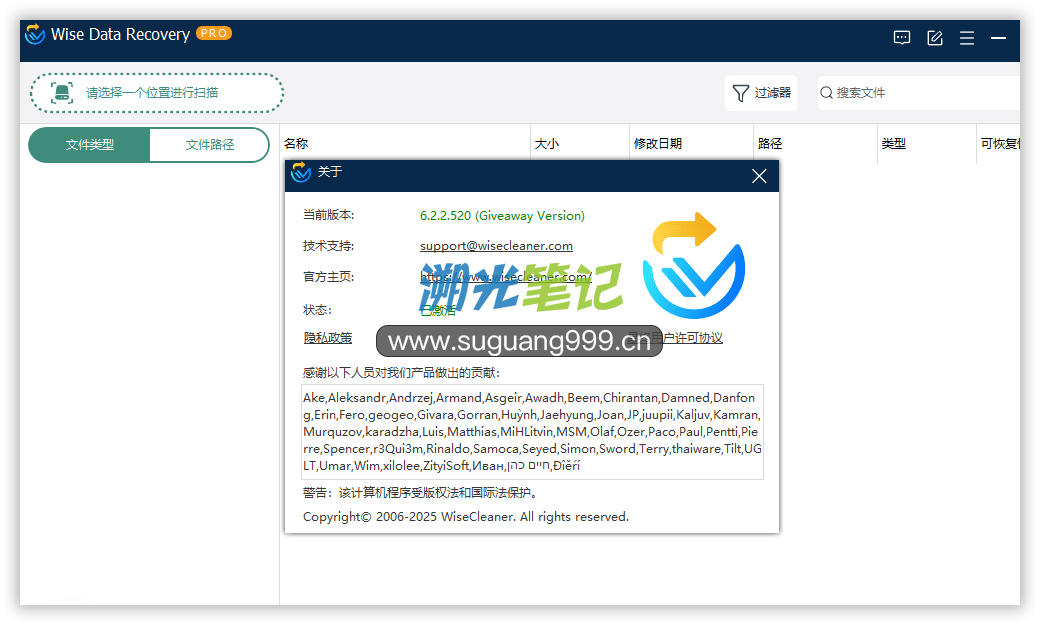
Task: Click the support@wisecleaner.com email link
Action: click(x=496, y=246)
